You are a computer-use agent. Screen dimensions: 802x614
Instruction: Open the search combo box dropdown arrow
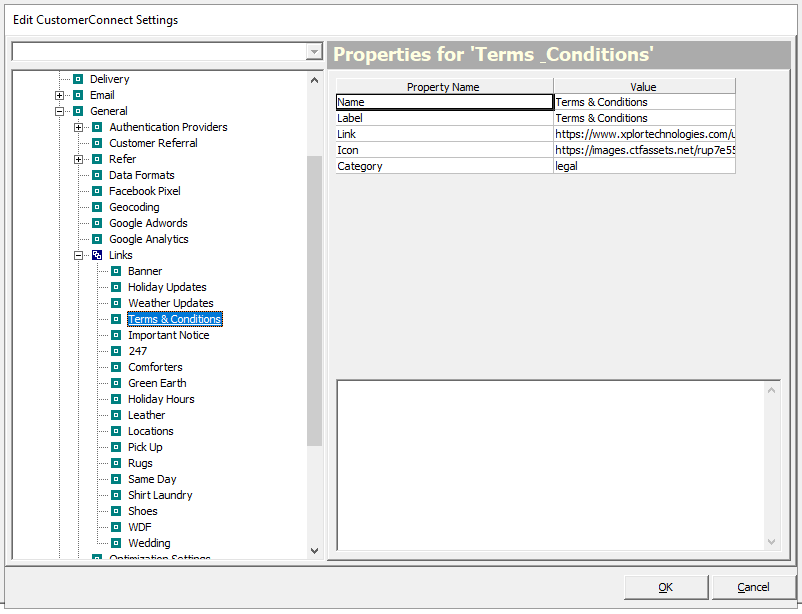click(x=314, y=52)
